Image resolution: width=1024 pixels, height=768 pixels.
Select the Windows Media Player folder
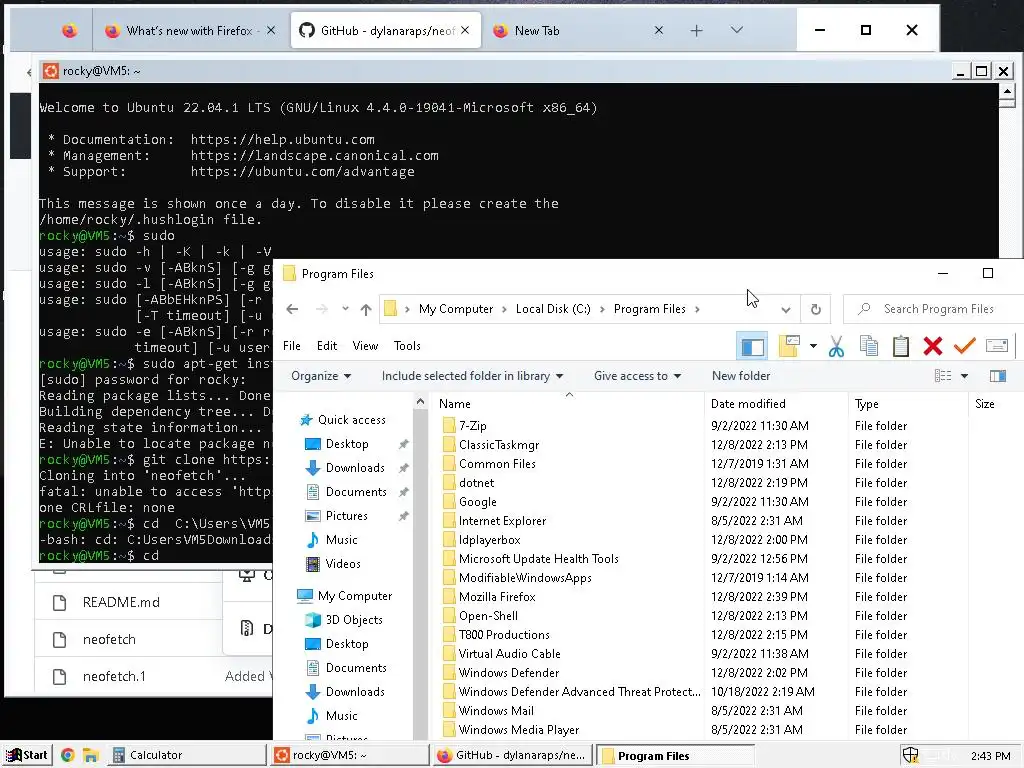518,730
